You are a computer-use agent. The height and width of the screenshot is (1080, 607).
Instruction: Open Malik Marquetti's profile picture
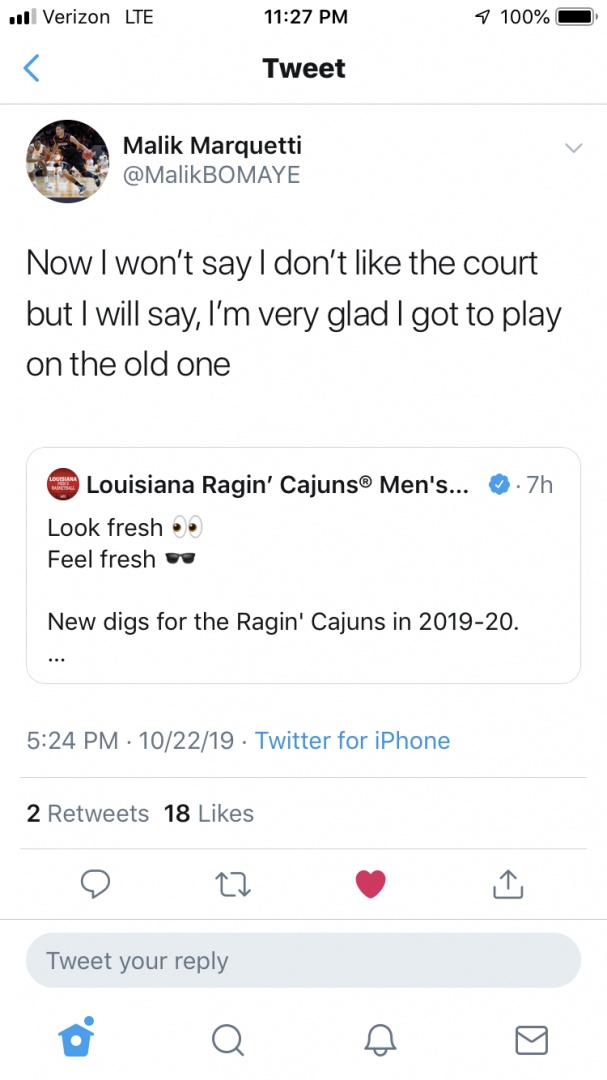[67, 161]
